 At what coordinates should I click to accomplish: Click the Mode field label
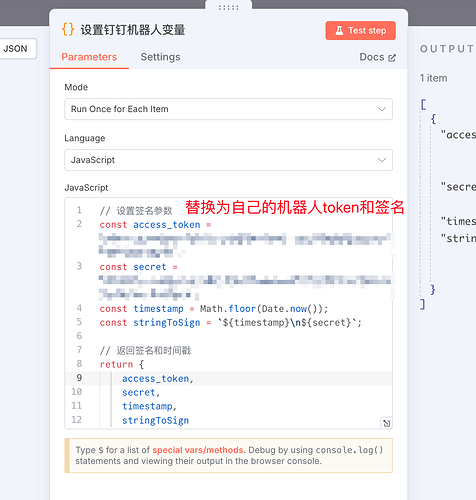[x=76, y=87]
